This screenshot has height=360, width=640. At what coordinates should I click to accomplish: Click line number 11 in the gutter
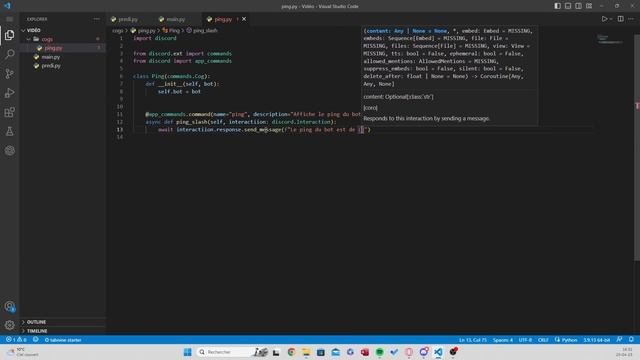click(x=120, y=114)
